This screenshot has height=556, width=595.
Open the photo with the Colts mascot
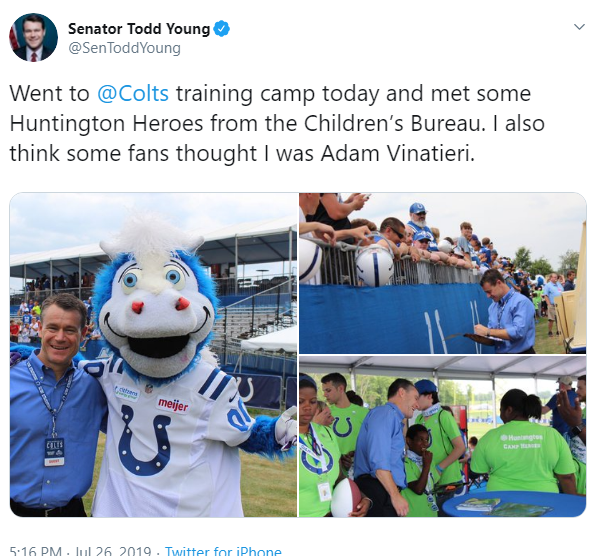153,355
